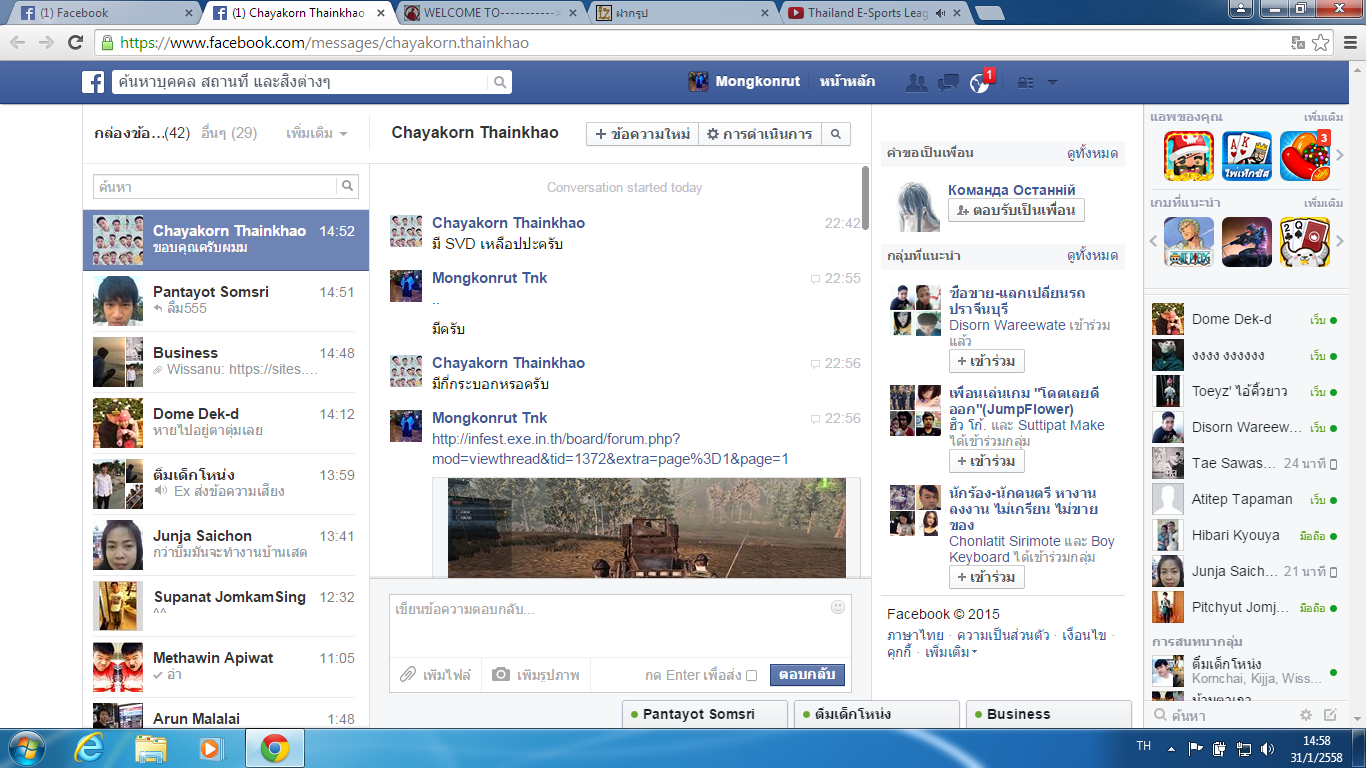
Task: Open the การดำเนินการ actions dropdown
Action: click(759, 134)
